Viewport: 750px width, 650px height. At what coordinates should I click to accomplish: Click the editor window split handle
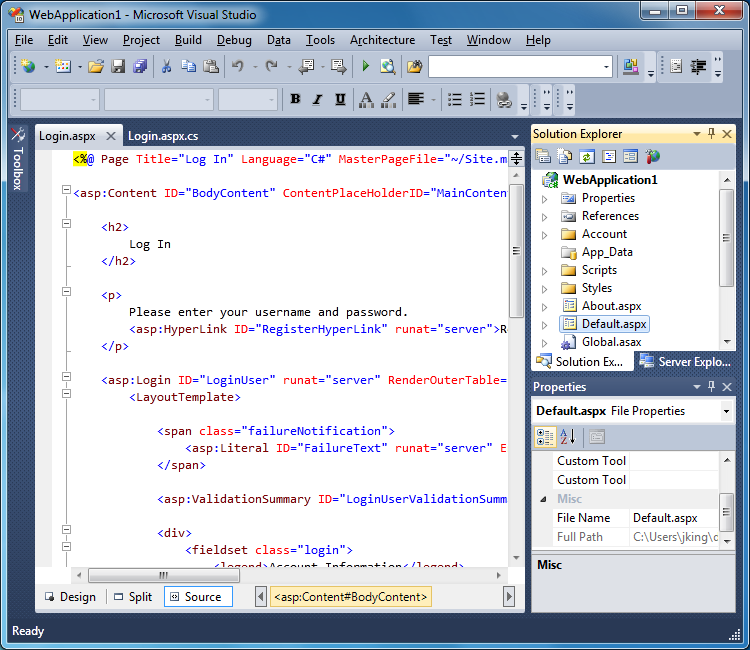click(517, 158)
